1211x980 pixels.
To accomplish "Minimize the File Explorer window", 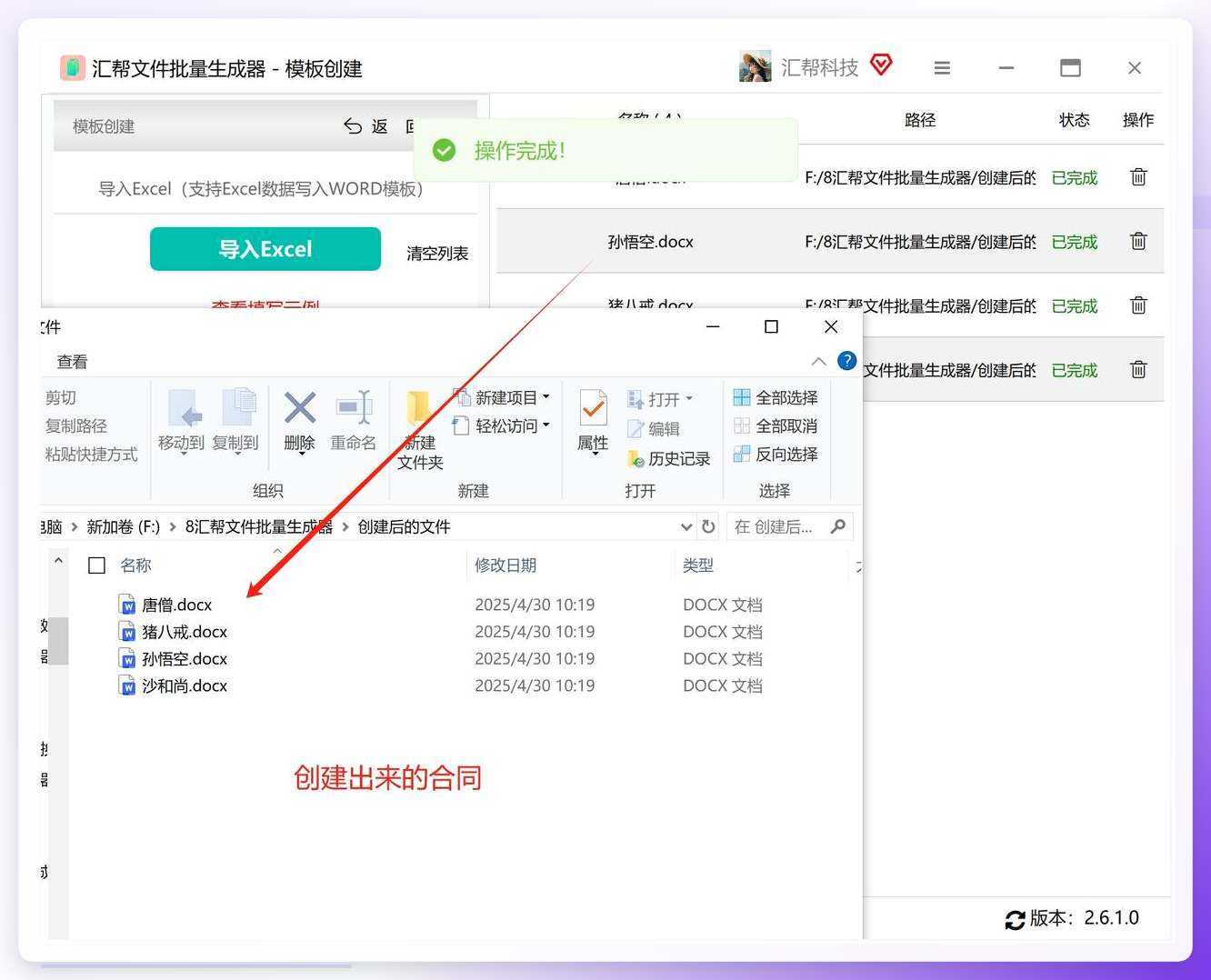I will pyautogui.click(x=713, y=327).
